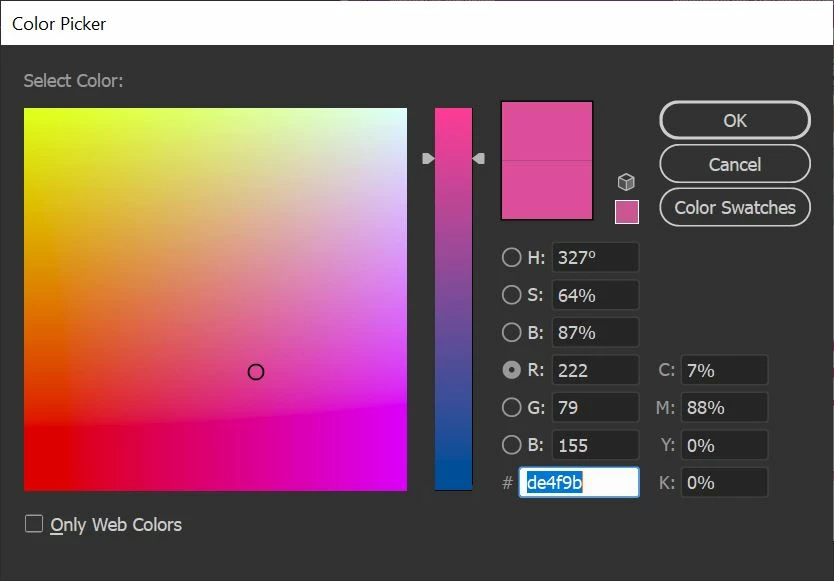Click the Cancel button
Image resolution: width=834 pixels, height=581 pixels.
[x=735, y=164]
